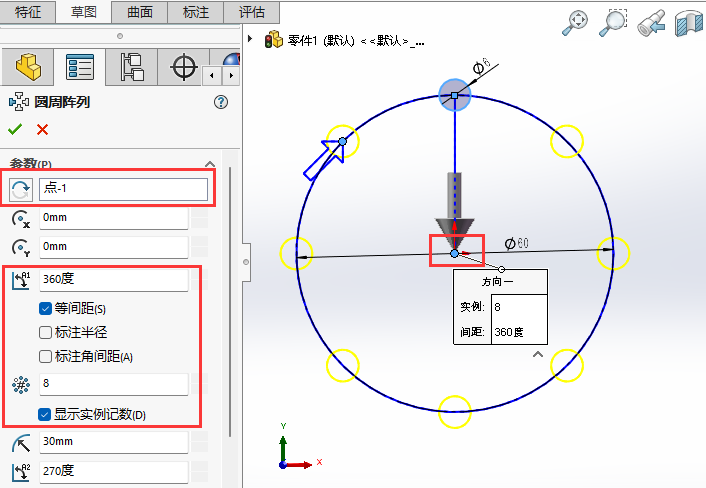Click the reverse direction button beside 点-1
The height and width of the screenshot is (488, 706).
tap(21, 190)
